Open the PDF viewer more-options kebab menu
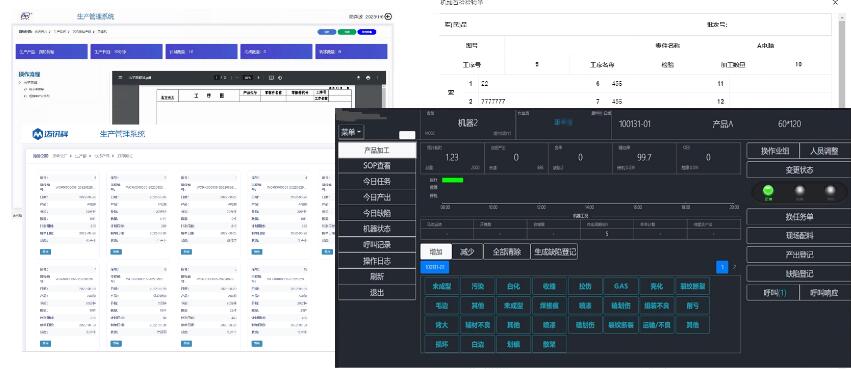Viewport: 851px width, 369px height. [x=379, y=78]
